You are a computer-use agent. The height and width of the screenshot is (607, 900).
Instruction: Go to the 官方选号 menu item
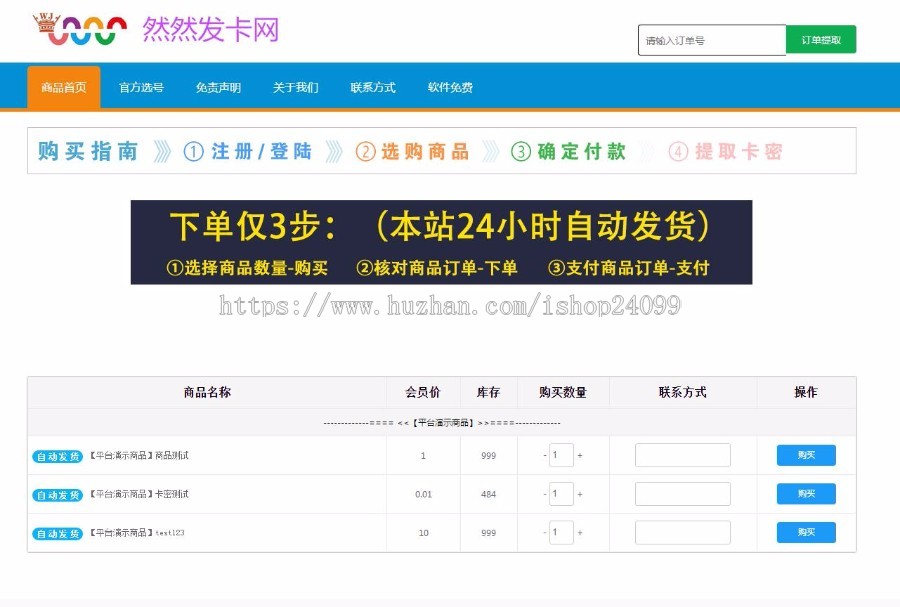pyautogui.click(x=141, y=87)
